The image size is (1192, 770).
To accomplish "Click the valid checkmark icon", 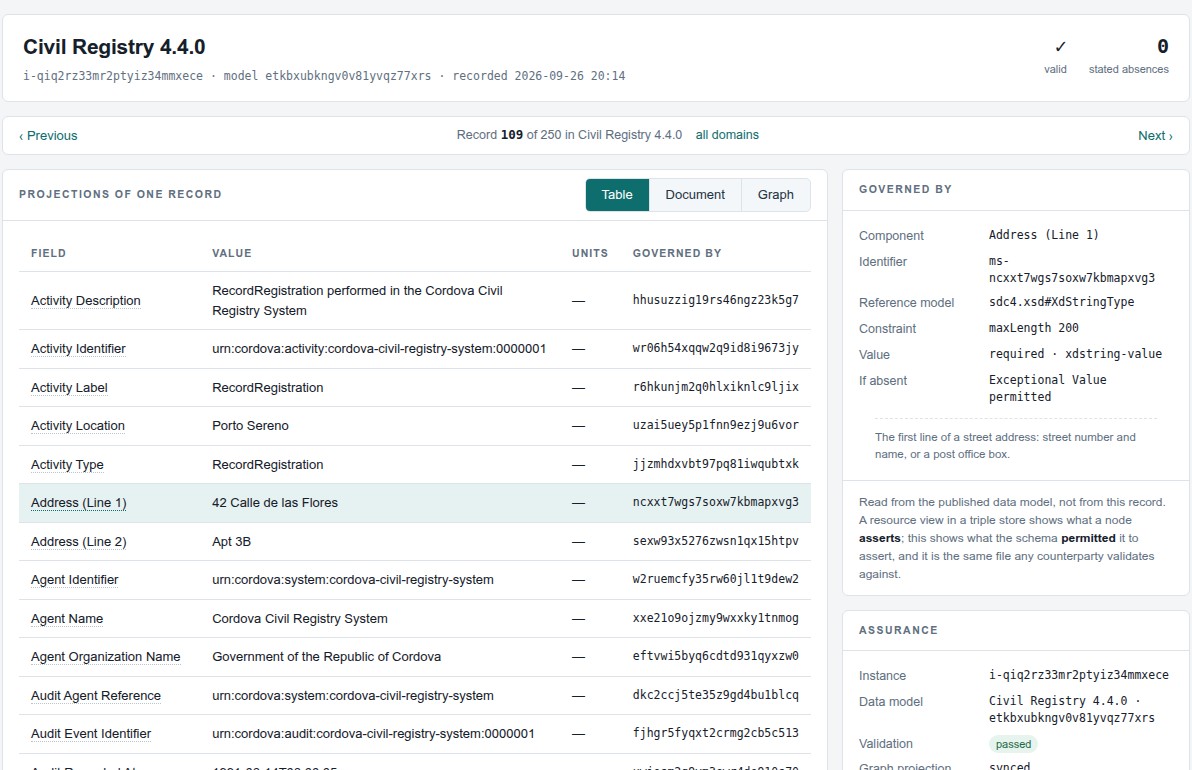I will 1060,46.
